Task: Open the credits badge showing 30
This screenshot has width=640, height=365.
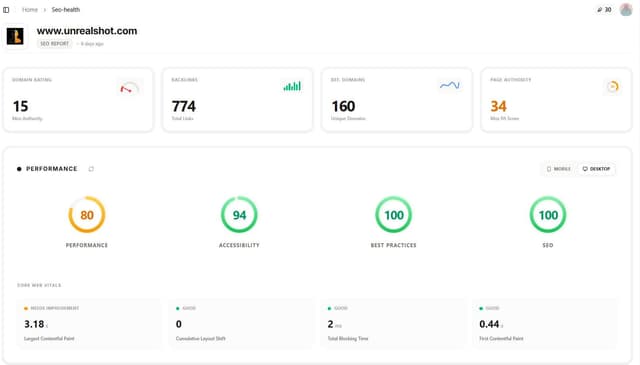Action: pos(604,9)
